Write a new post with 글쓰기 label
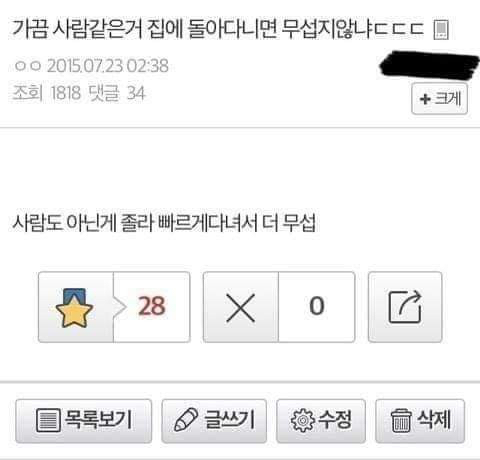 tap(229, 419)
